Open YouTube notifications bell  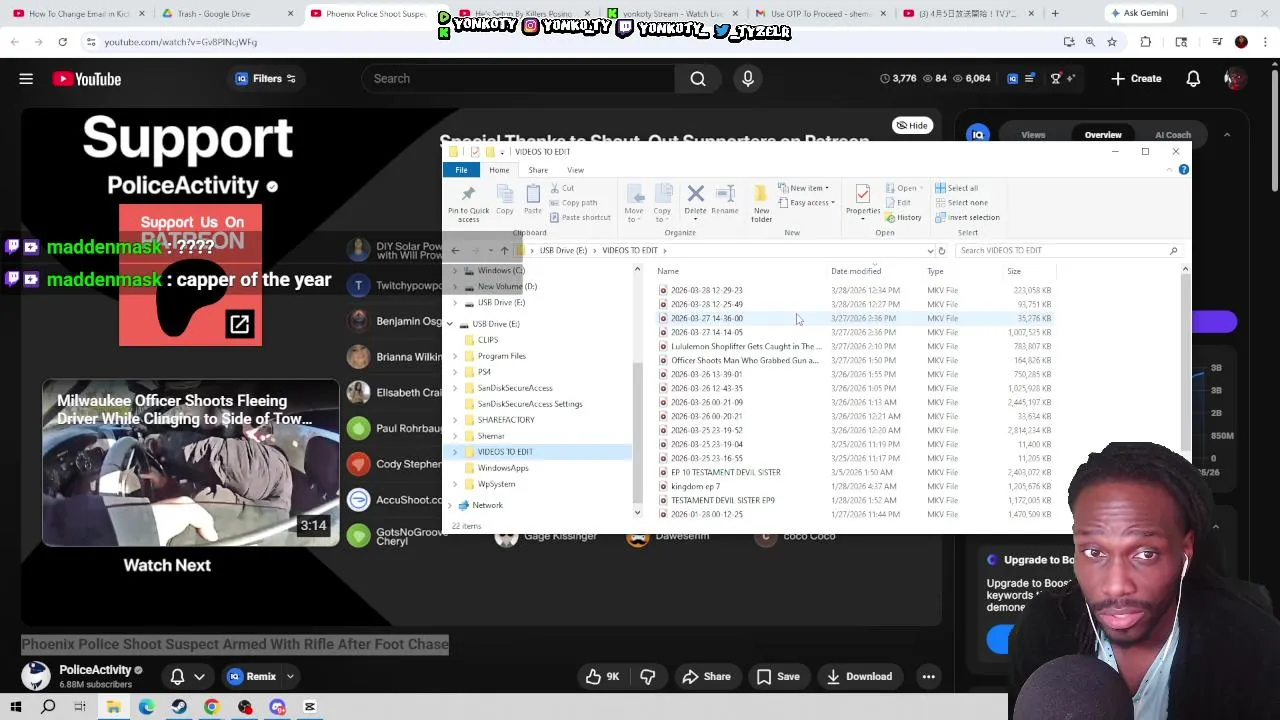coord(1193,79)
